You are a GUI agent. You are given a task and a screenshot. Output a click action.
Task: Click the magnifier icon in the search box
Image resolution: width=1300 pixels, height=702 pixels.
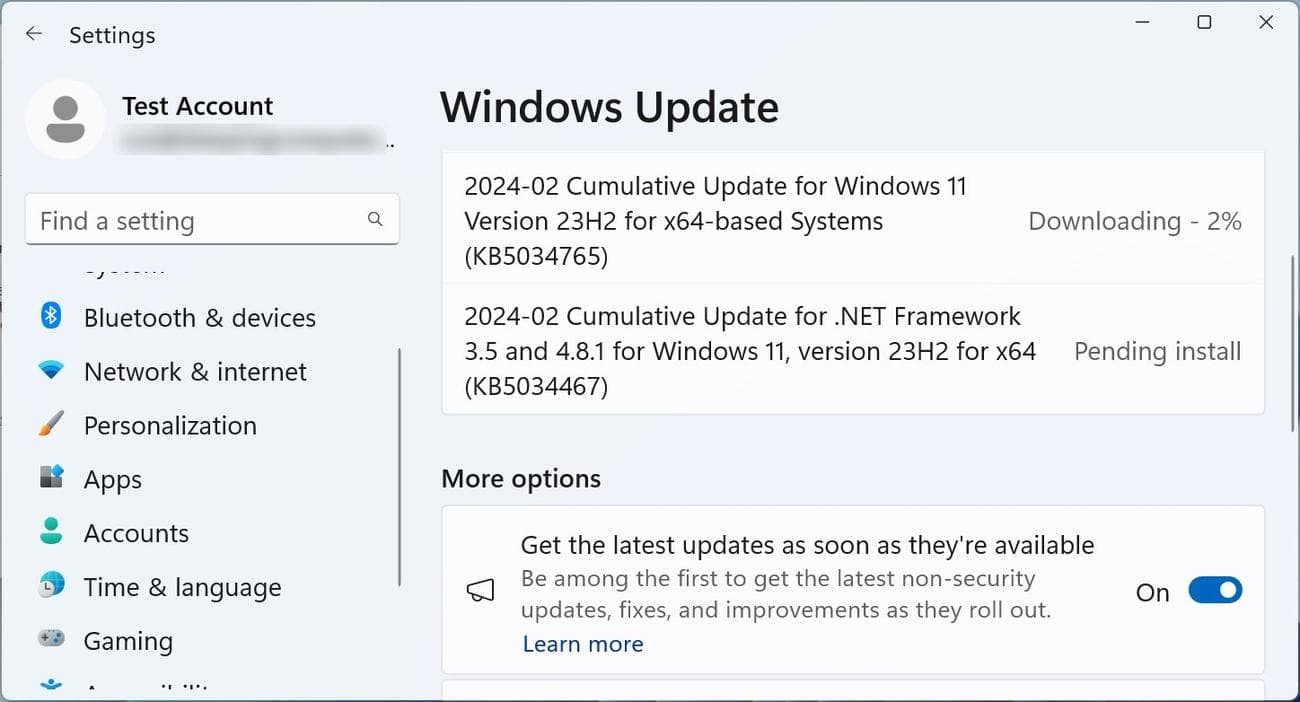click(374, 218)
